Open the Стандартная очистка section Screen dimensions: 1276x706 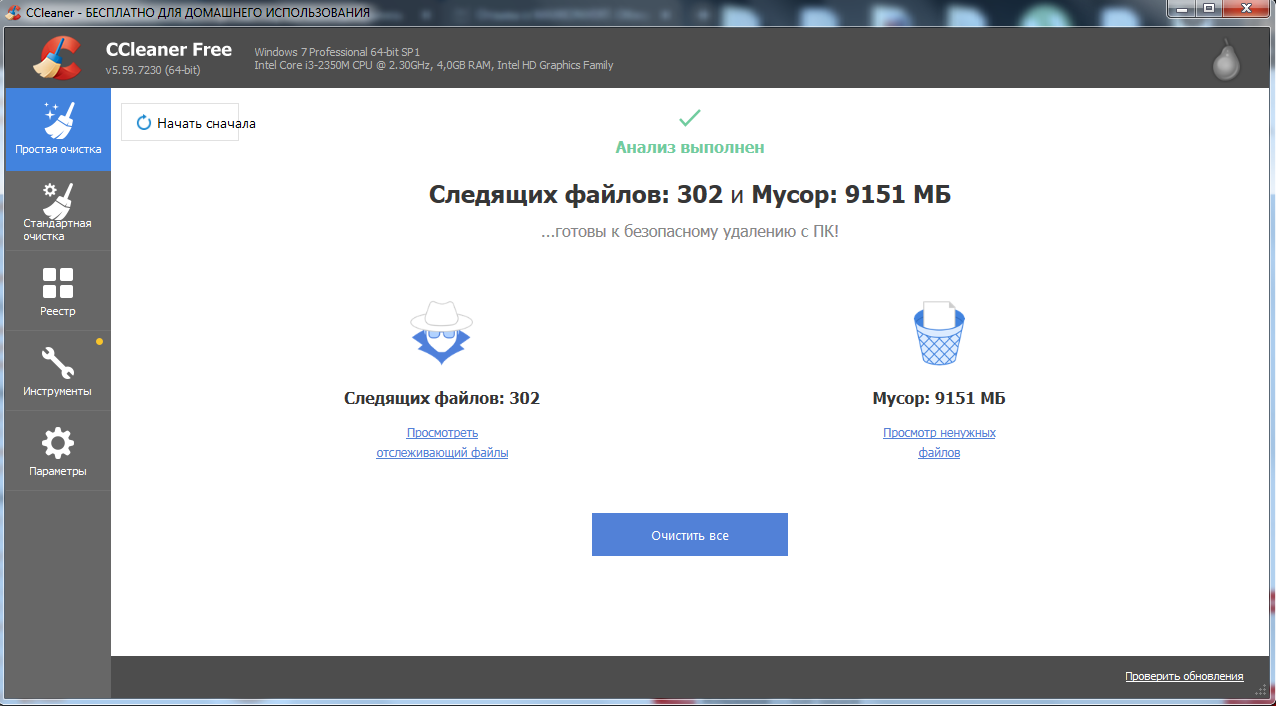pos(58,211)
